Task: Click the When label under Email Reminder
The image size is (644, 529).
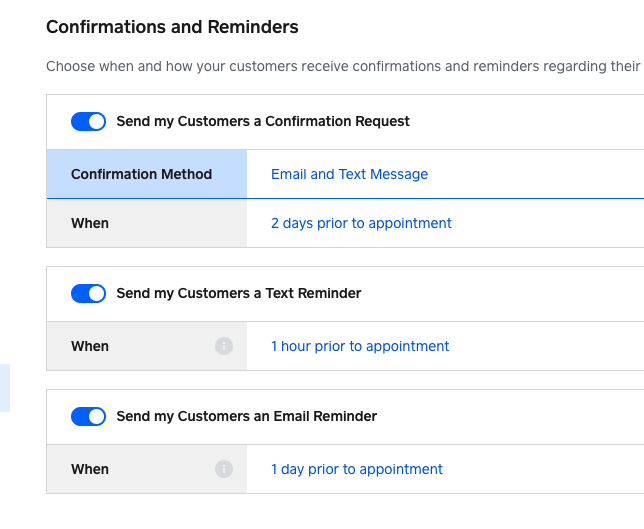Action: tap(90, 469)
